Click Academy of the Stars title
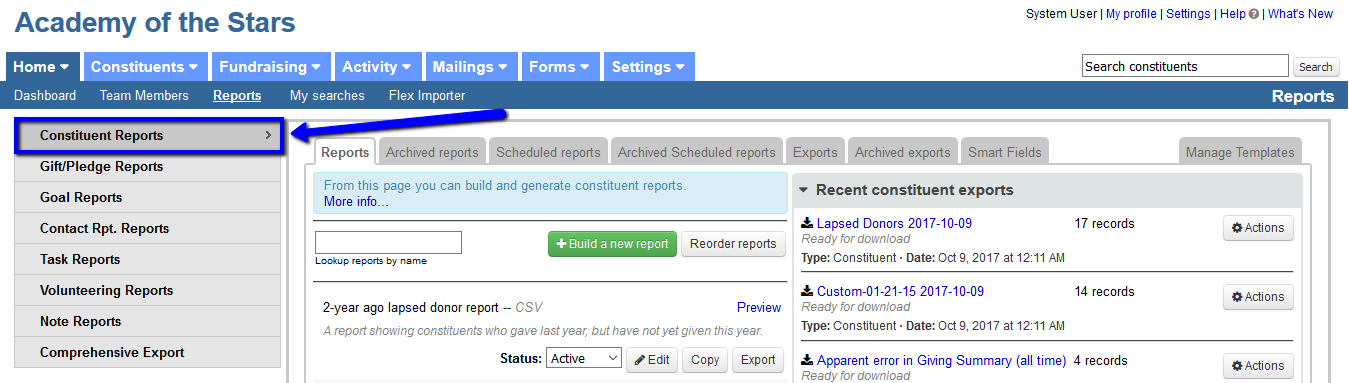Image resolution: width=1349 pixels, height=383 pixels. tap(155, 21)
